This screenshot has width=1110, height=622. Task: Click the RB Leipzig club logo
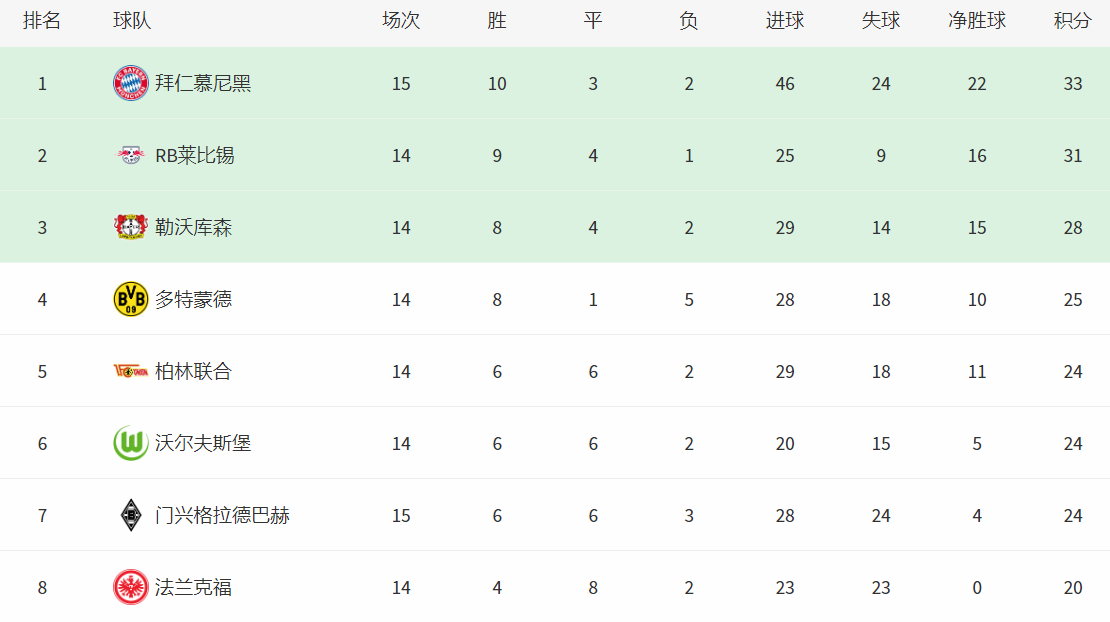[130, 155]
